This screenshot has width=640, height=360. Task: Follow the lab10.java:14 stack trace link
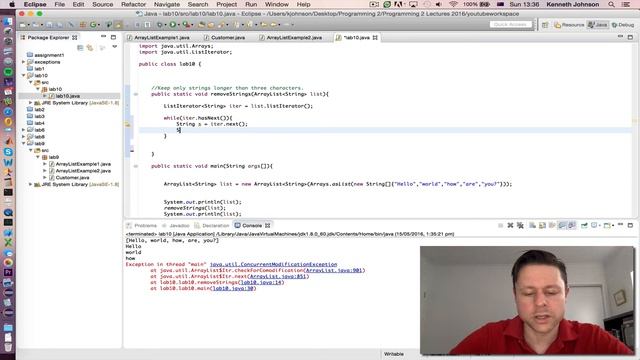262,282
